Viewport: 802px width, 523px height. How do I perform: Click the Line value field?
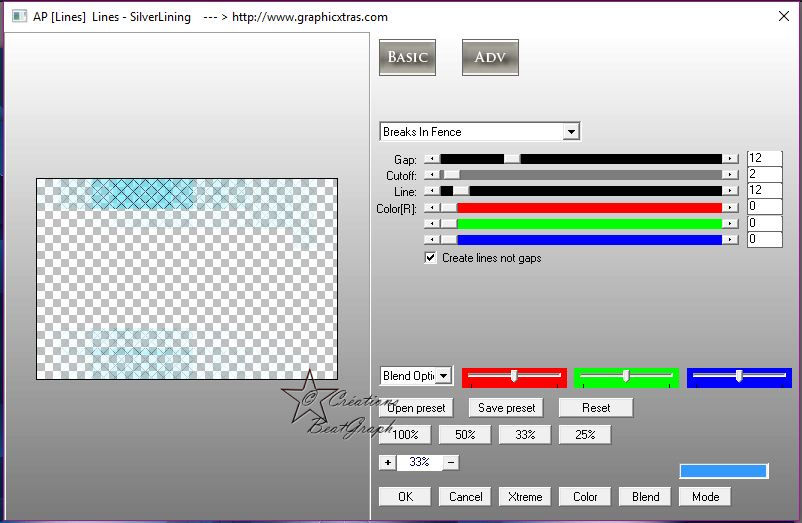coord(764,190)
